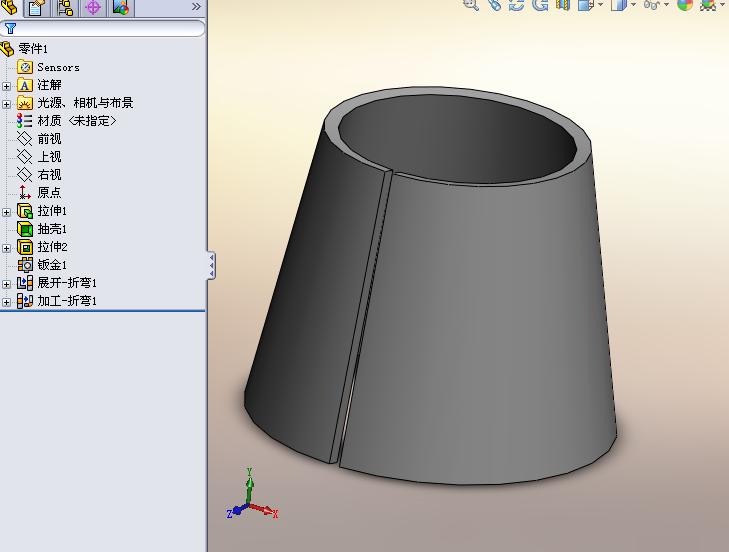
Task: Click the feature tree filter input field
Action: [x=102, y=28]
